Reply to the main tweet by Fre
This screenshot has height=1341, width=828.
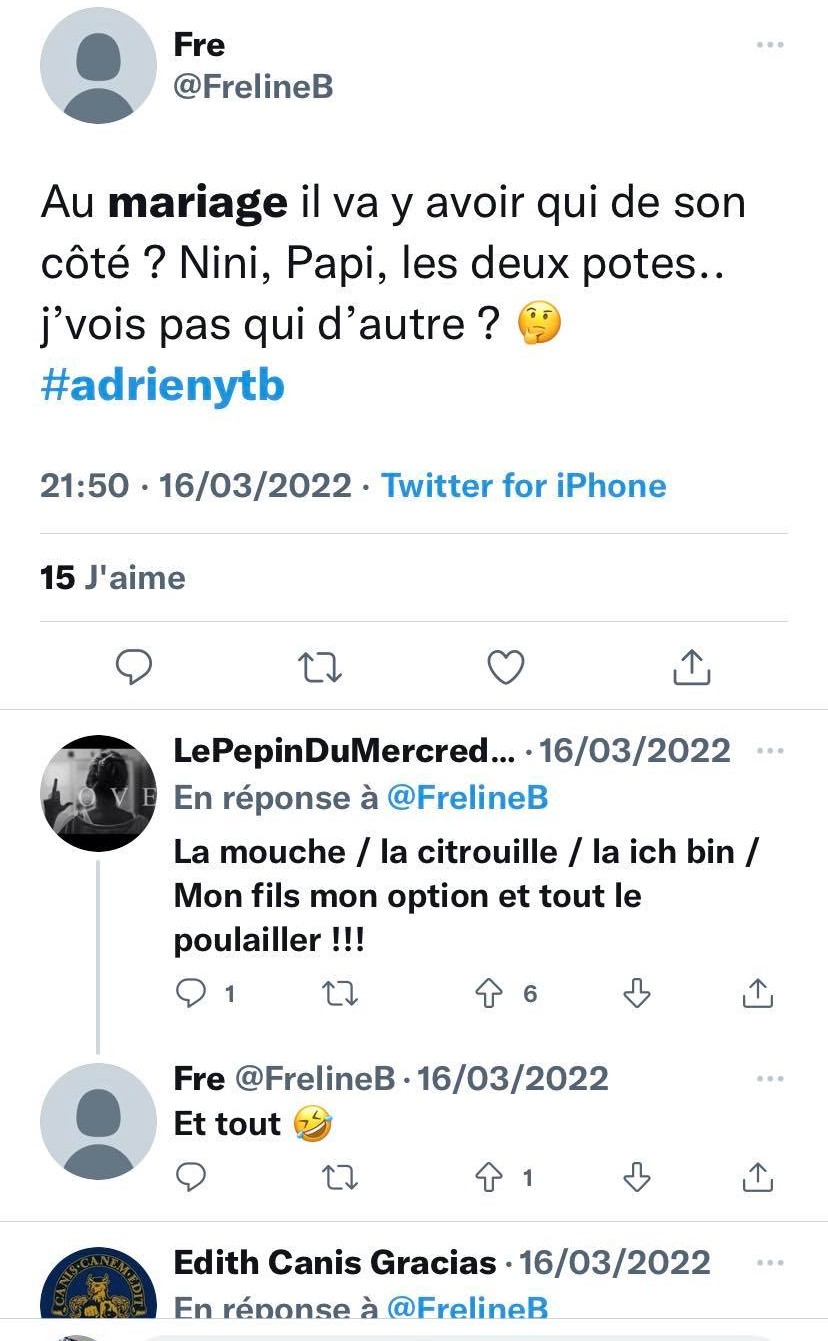pyautogui.click(x=134, y=667)
